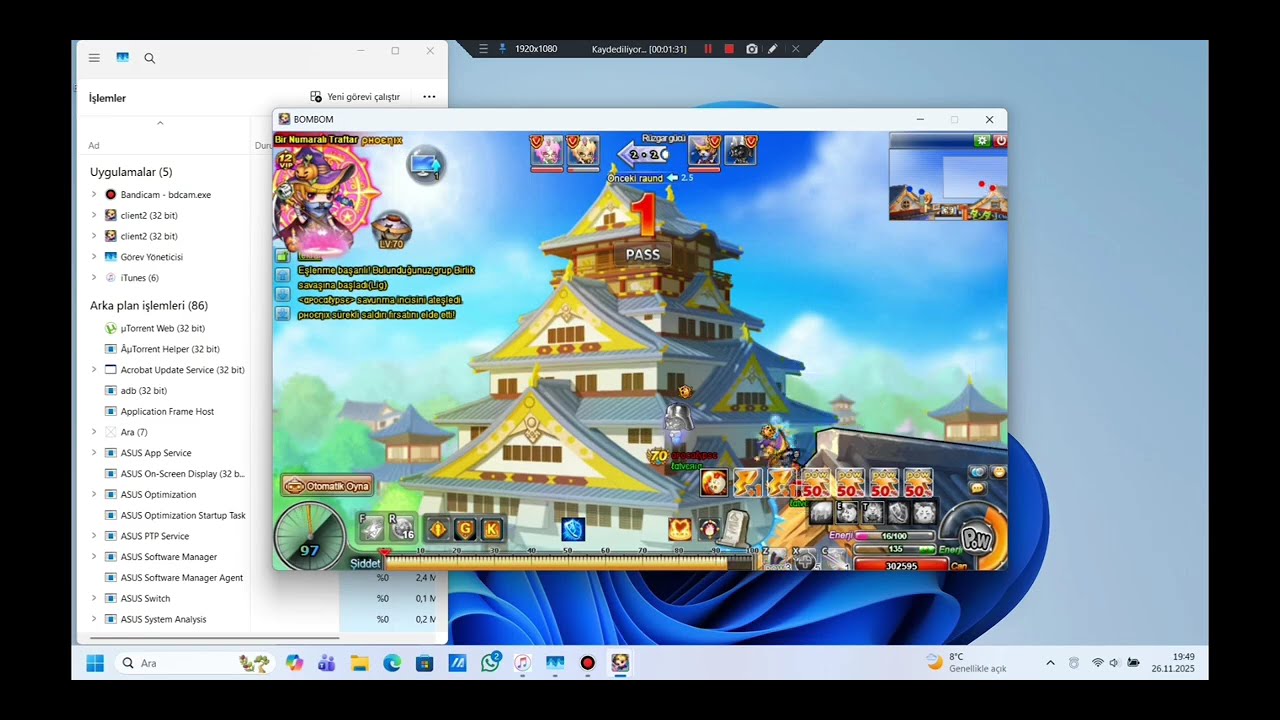Select the R skill icon showing 16
The height and width of the screenshot is (720, 1280).
402,528
